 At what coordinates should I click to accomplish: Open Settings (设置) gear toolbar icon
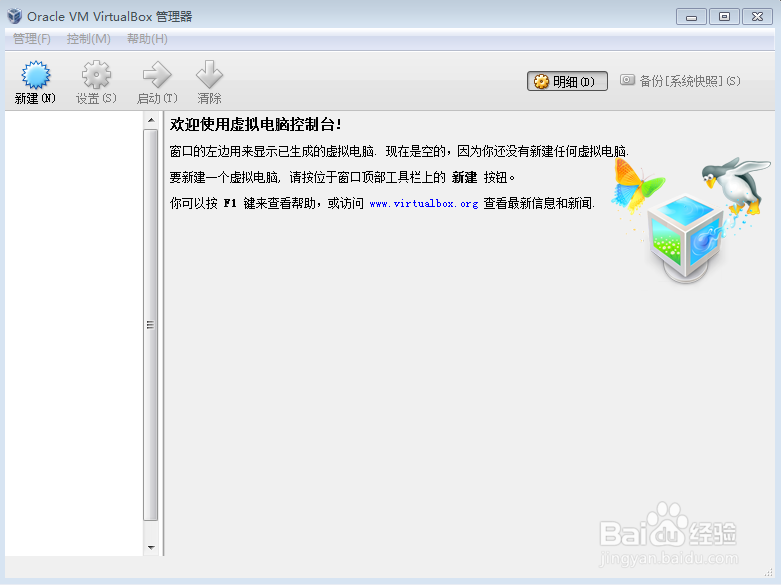96,75
